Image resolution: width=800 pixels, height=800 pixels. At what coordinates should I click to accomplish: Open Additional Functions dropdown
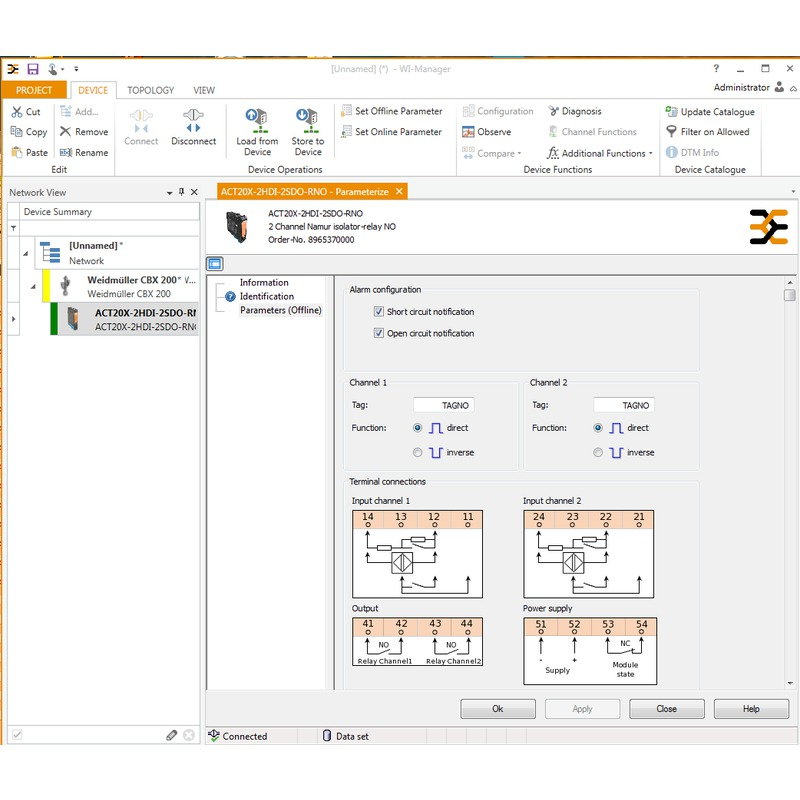pyautogui.click(x=599, y=153)
